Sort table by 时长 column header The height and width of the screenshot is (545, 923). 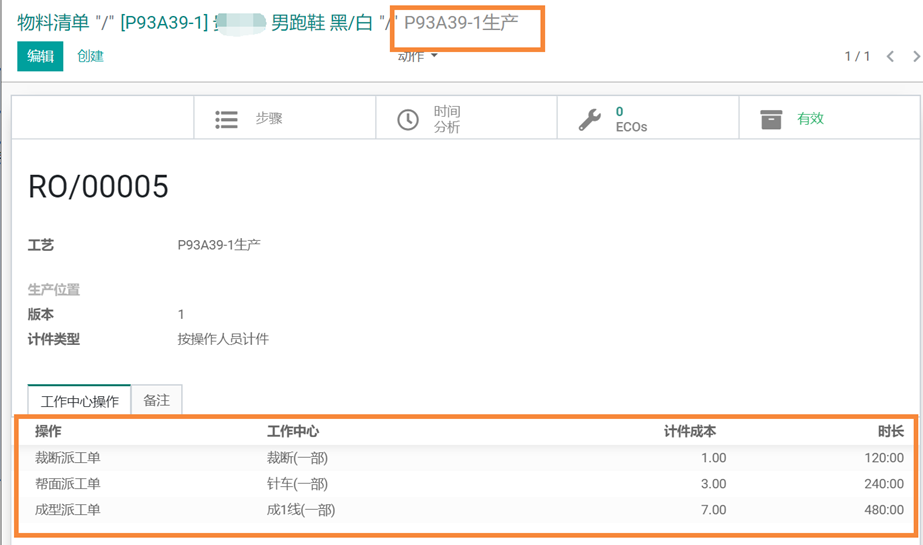(x=890, y=432)
